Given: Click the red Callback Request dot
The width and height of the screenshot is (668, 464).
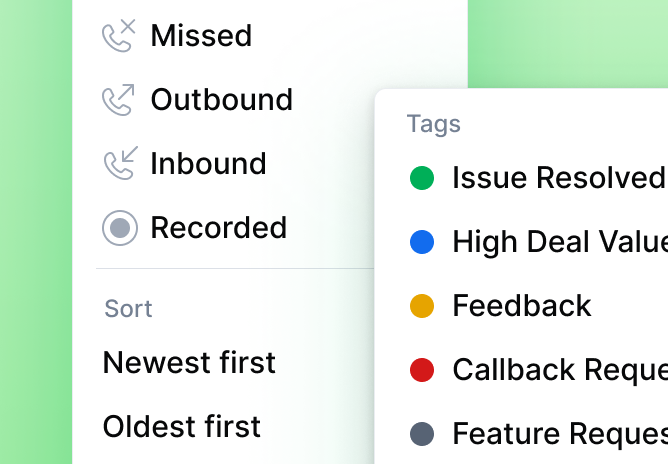Looking at the screenshot, I should (x=422, y=370).
